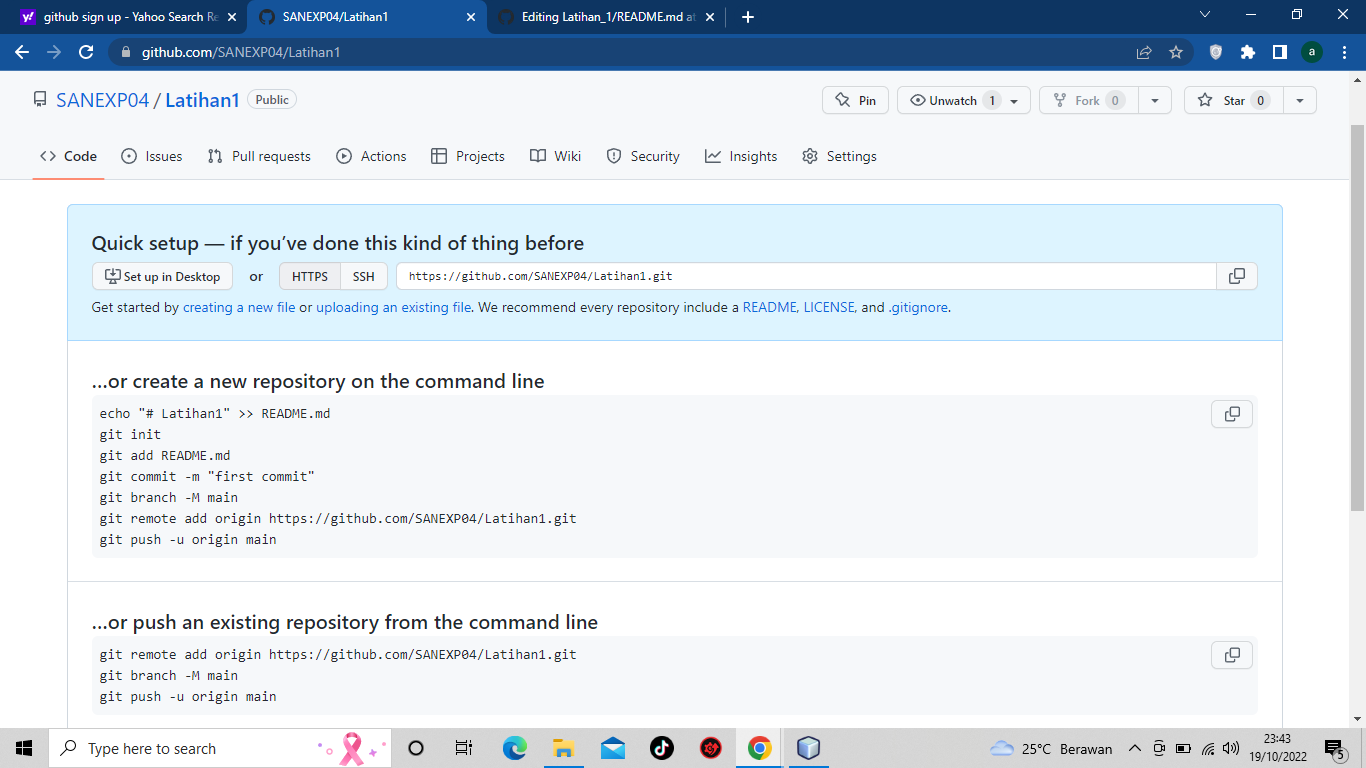Open the Wiki tab
This screenshot has width=1366, height=768.
pos(555,156)
